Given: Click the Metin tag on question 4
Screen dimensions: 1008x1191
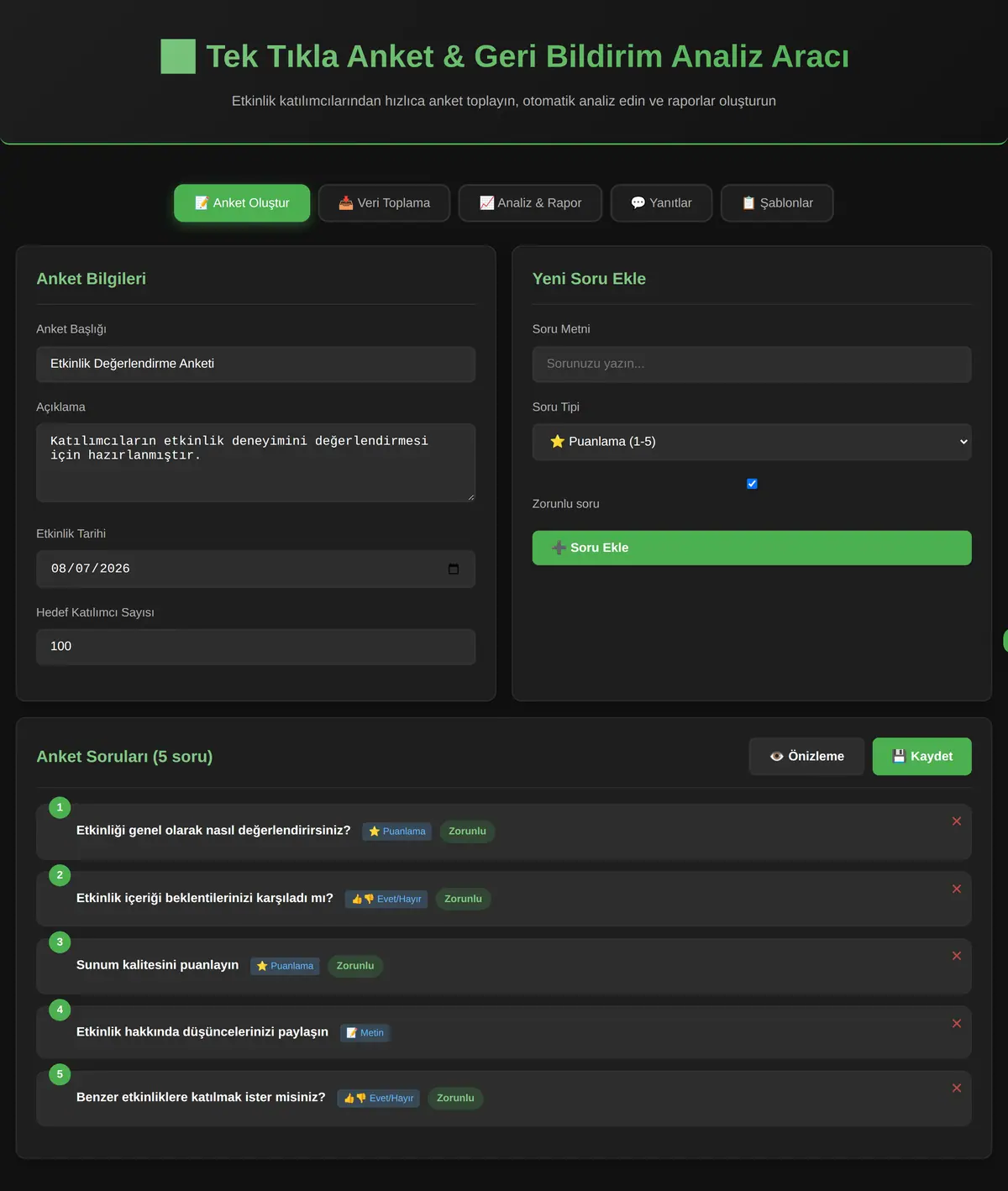Looking at the screenshot, I should pyautogui.click(x=365, y=1033).
